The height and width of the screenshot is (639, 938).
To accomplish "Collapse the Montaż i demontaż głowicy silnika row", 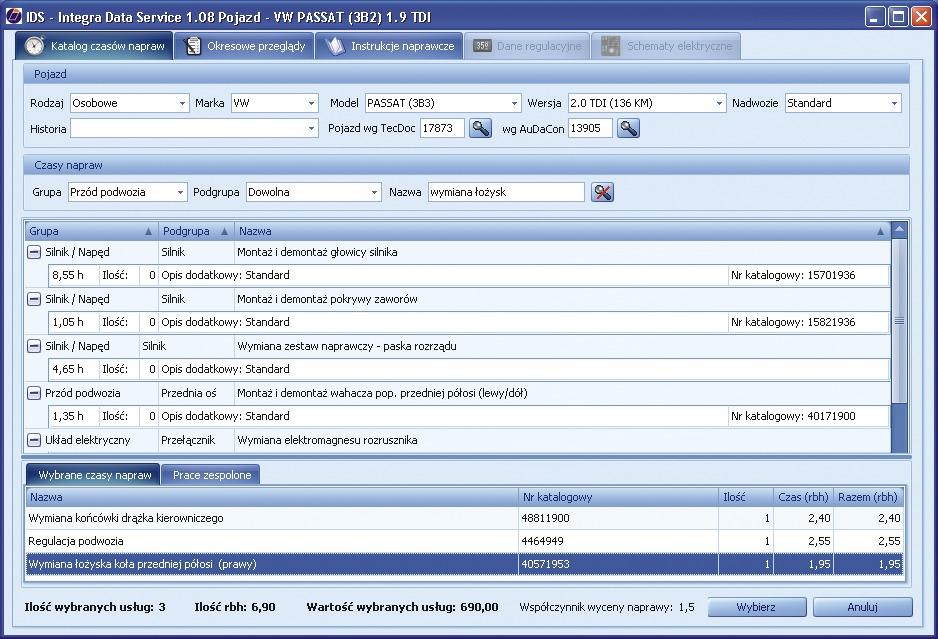I will pyautogui.click(x=34, y=252).
